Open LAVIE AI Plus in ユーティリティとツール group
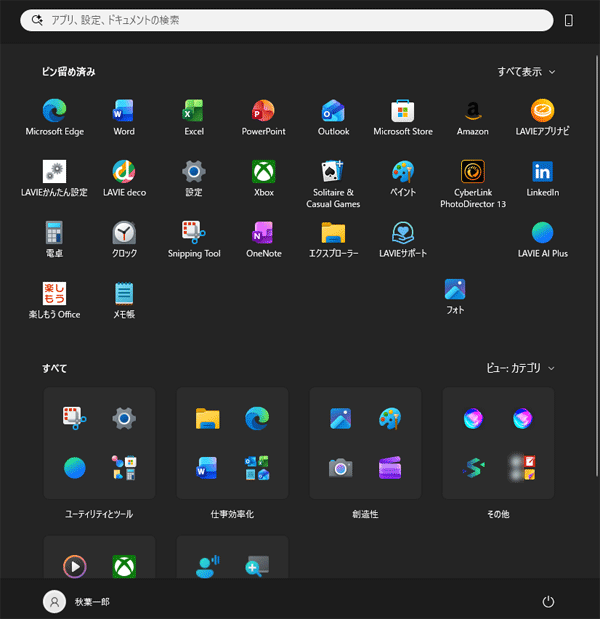The height and width of the screenshot is (619, 600). tap(74, 468)
